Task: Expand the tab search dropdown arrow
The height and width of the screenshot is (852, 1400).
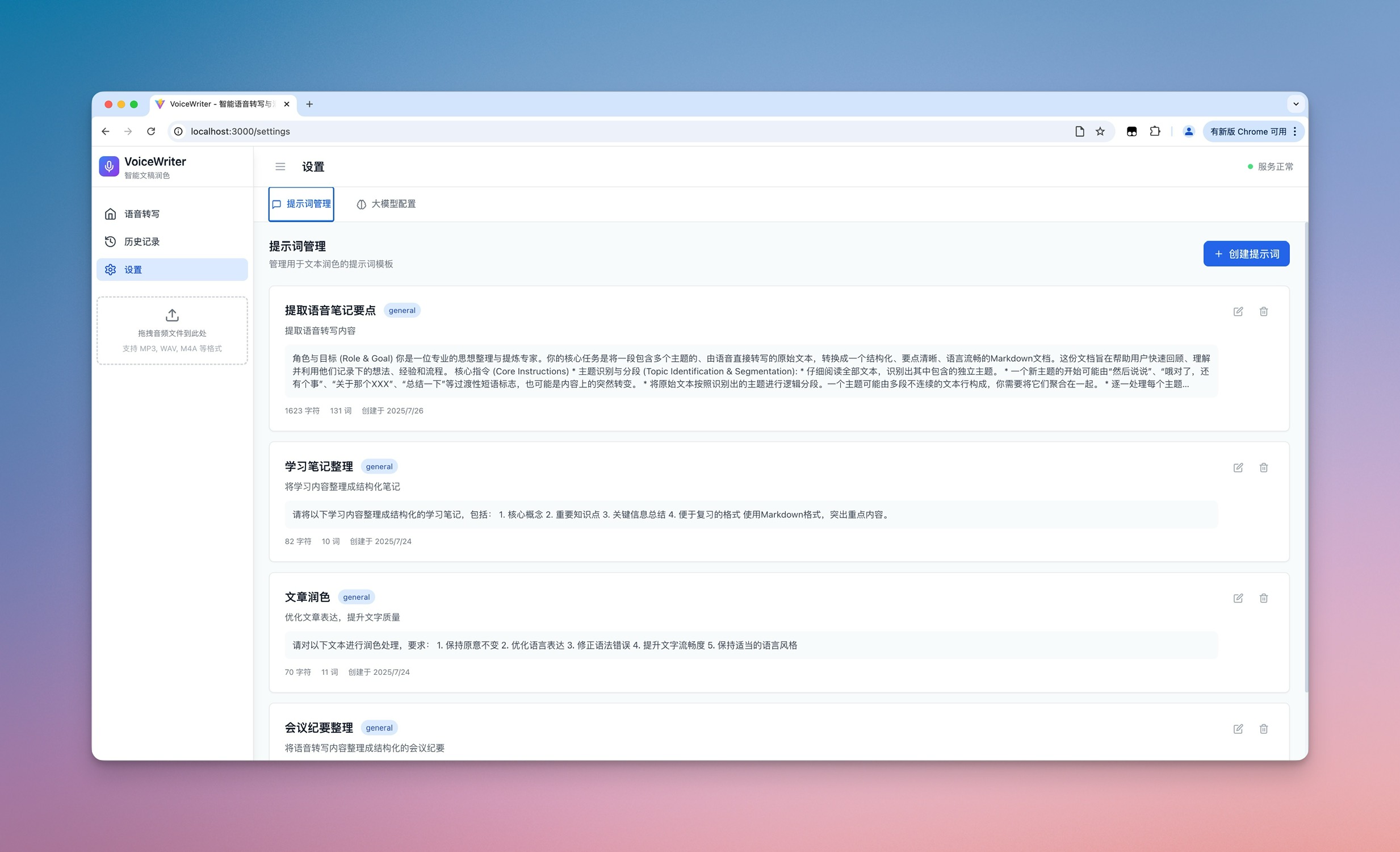Action: (x=1296, y=104)
